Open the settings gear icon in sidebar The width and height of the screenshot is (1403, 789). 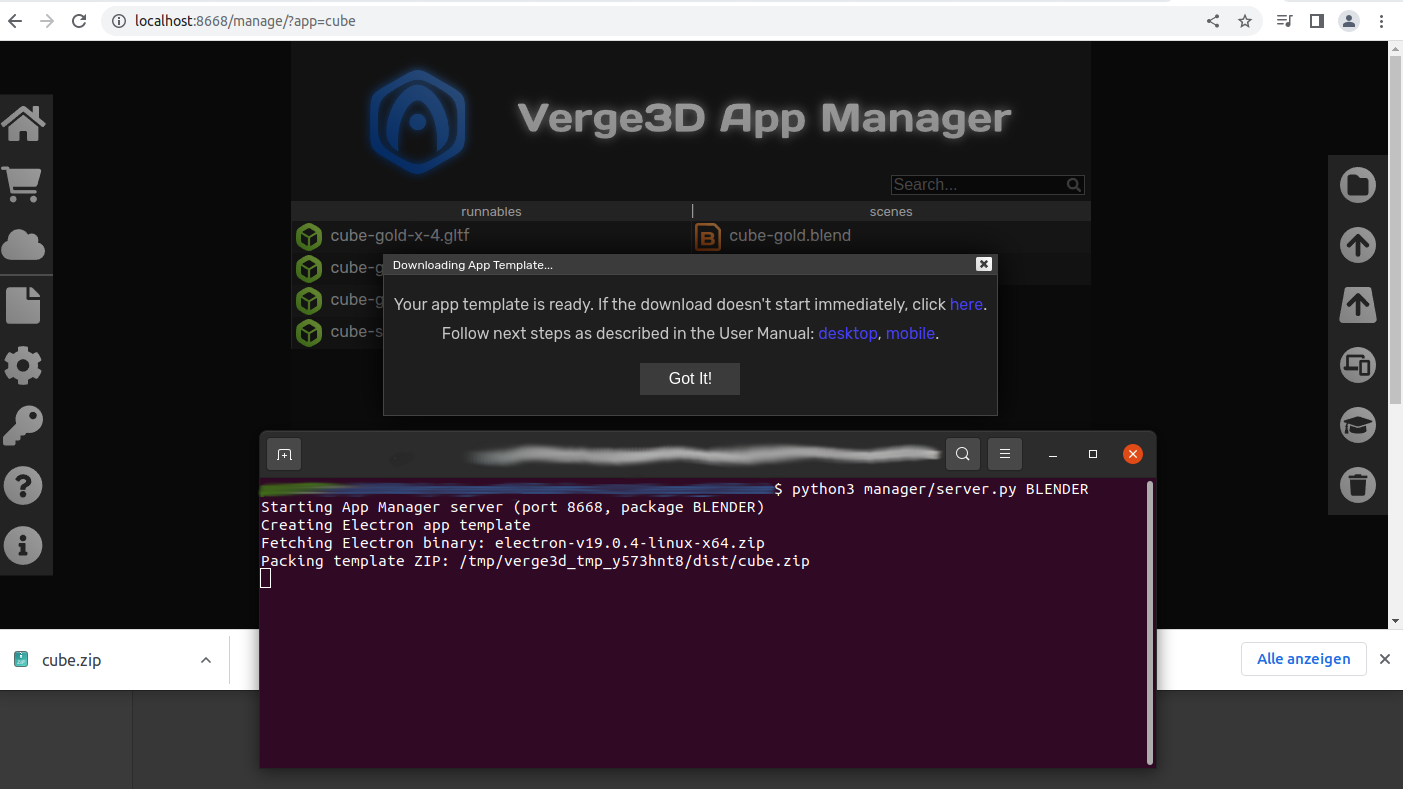(23, 365)
